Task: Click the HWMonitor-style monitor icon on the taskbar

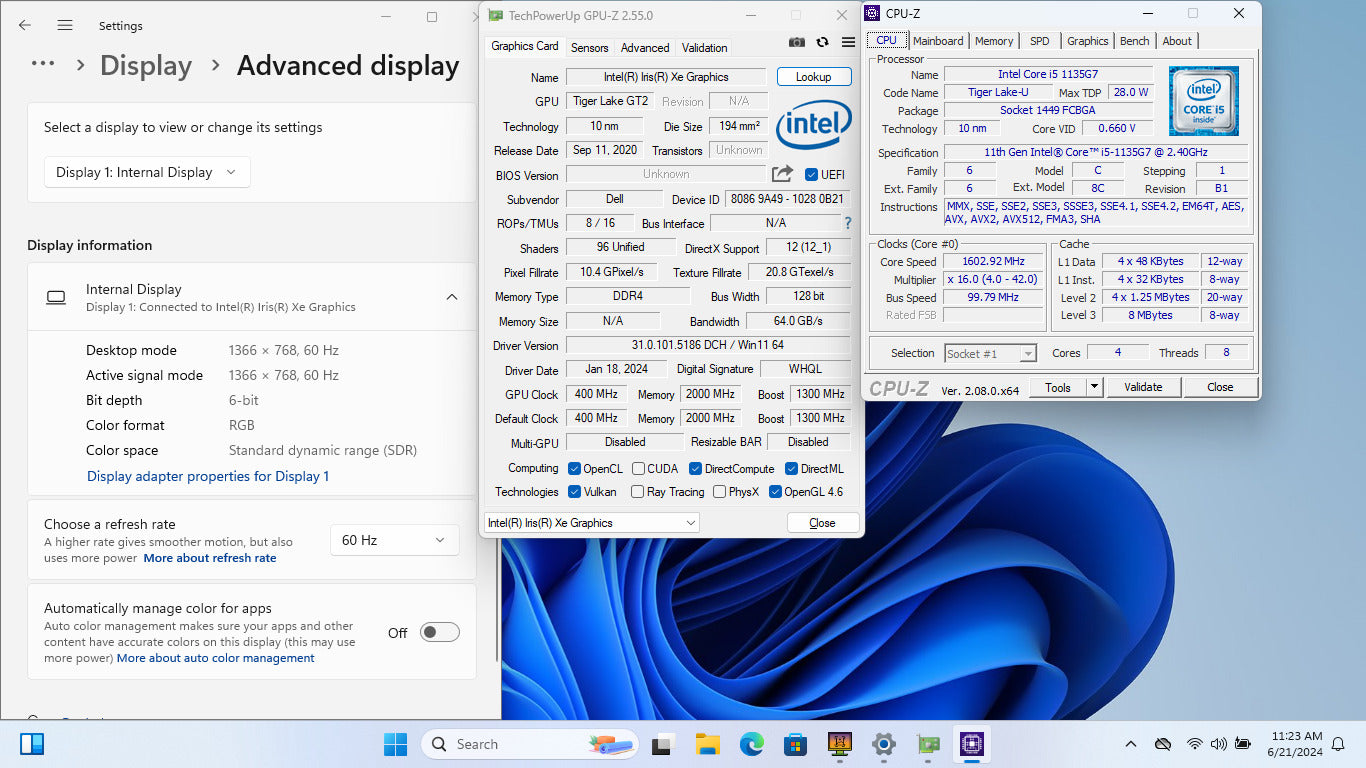Action: pyautogui.click(x=839, y=744)
